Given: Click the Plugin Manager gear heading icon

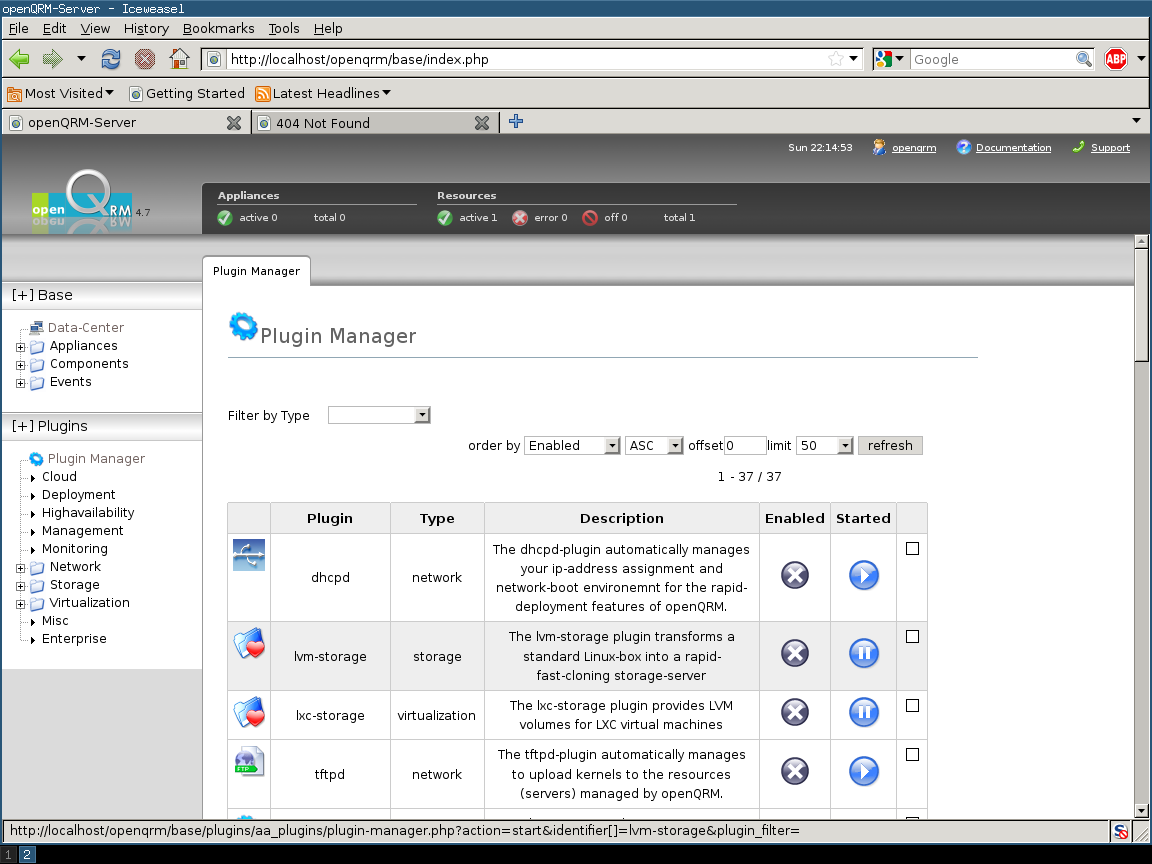Looking at the screenshot, I should pyautogui.click(x=243, y=327).
